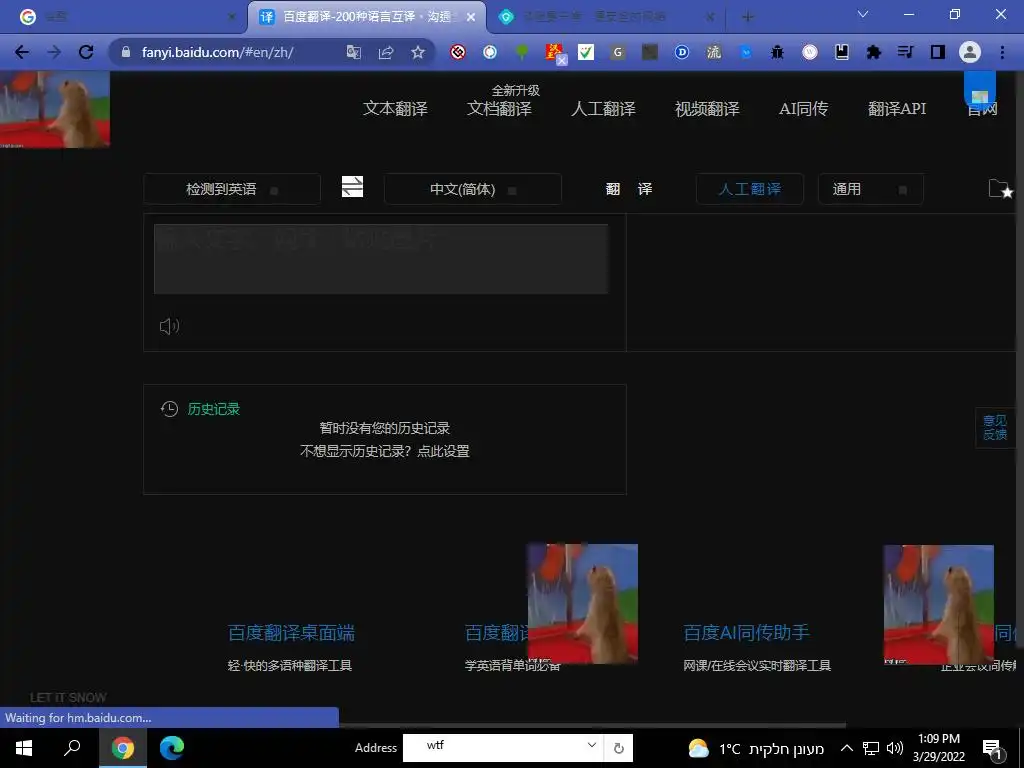The width and height of the screenshot is (1024, 768).
Task: Open Chrome's three-dot menu
Action: (x=1002, y=52)
